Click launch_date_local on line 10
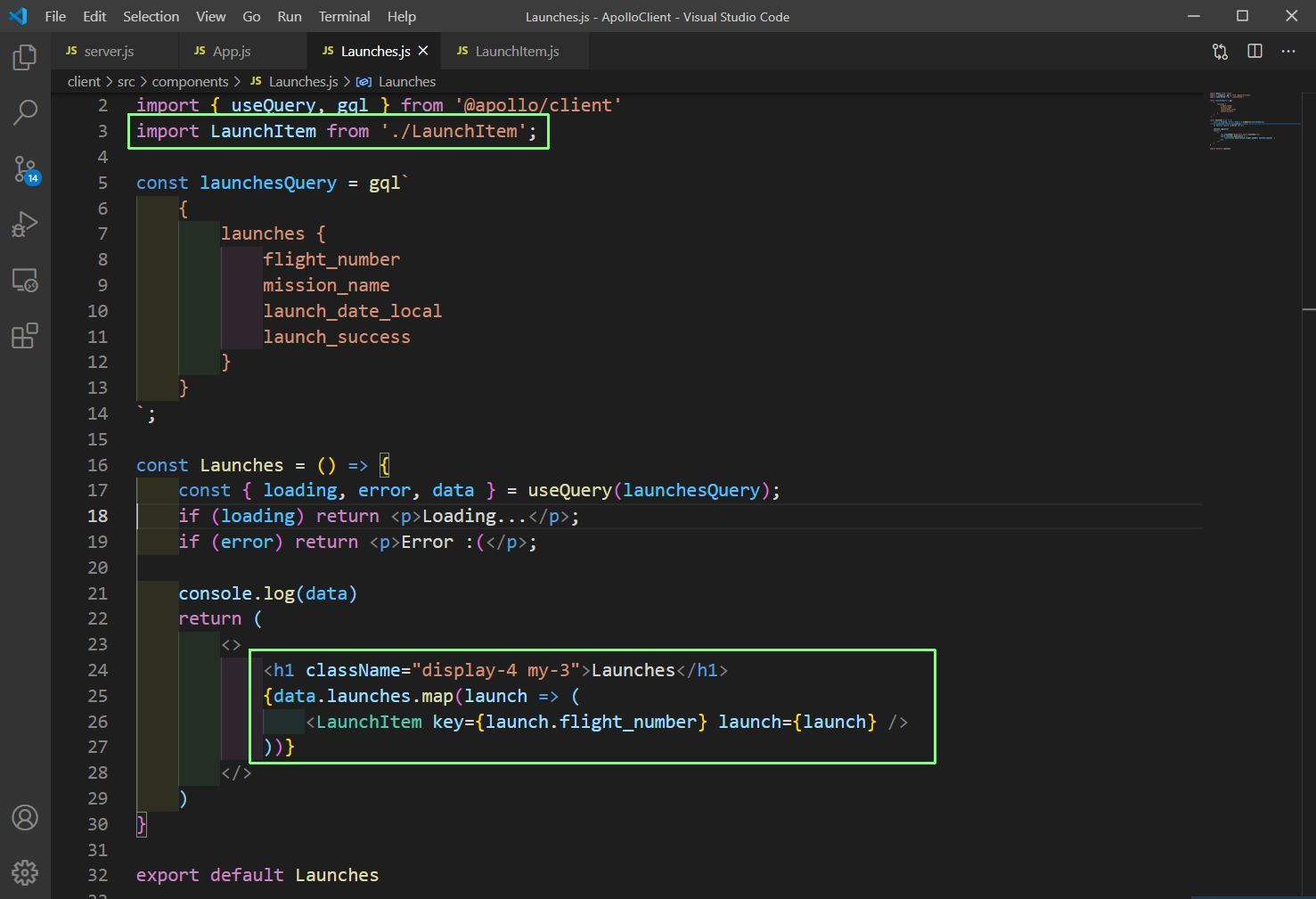The width and height of the screenshot is (1316, 899). click(352, 311)
